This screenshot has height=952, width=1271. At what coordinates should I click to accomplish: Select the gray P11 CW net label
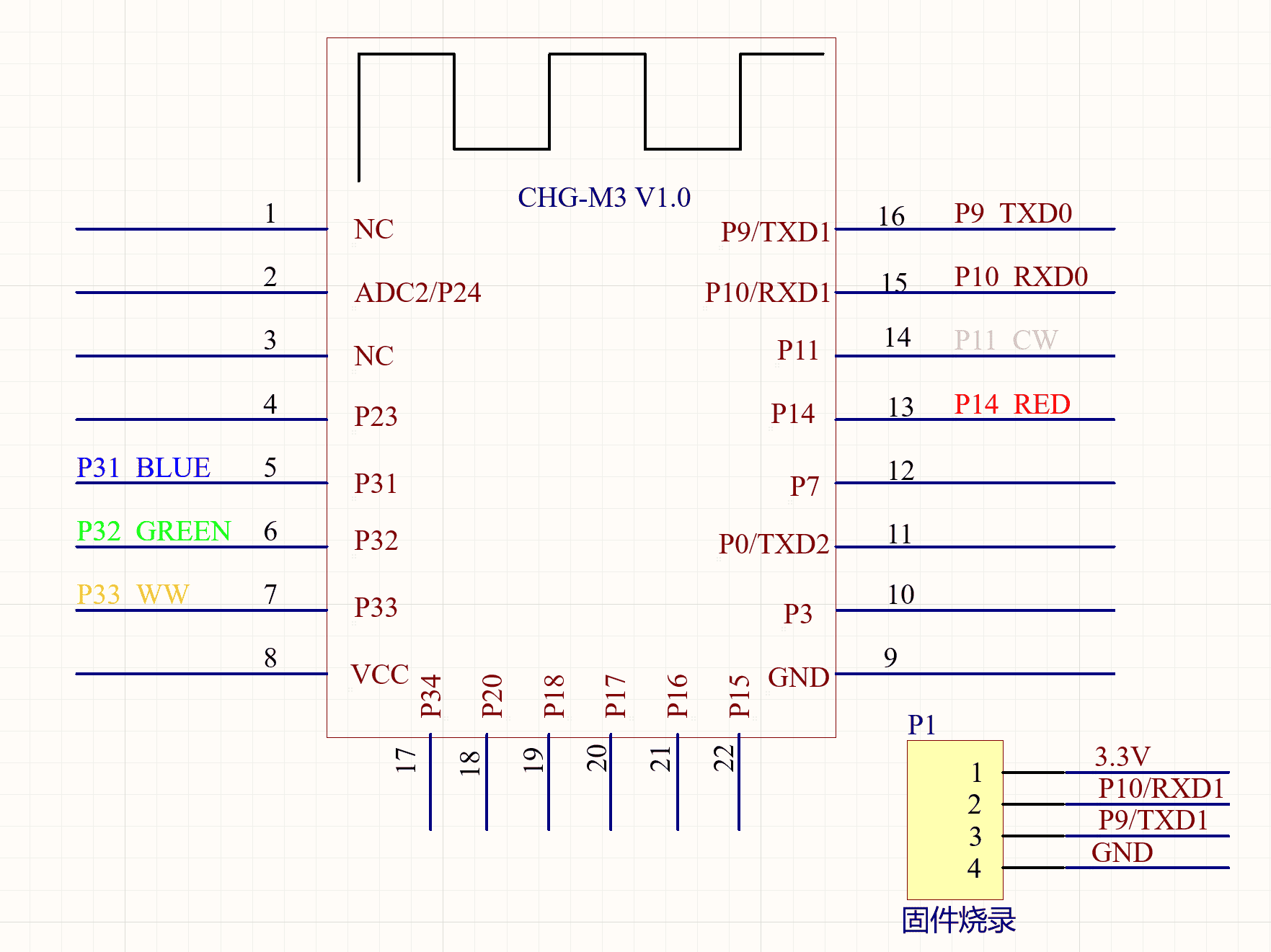pyautogui.click(x=1006, y=340)
